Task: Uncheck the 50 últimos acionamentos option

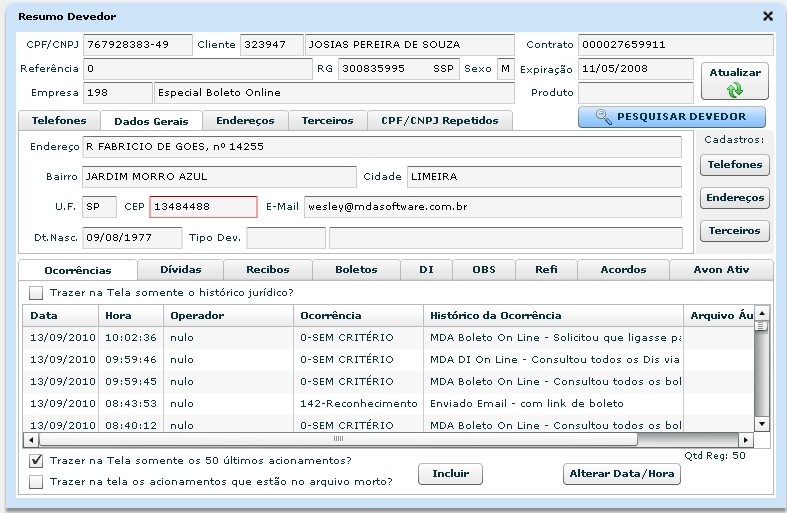Action: (36, 460)
